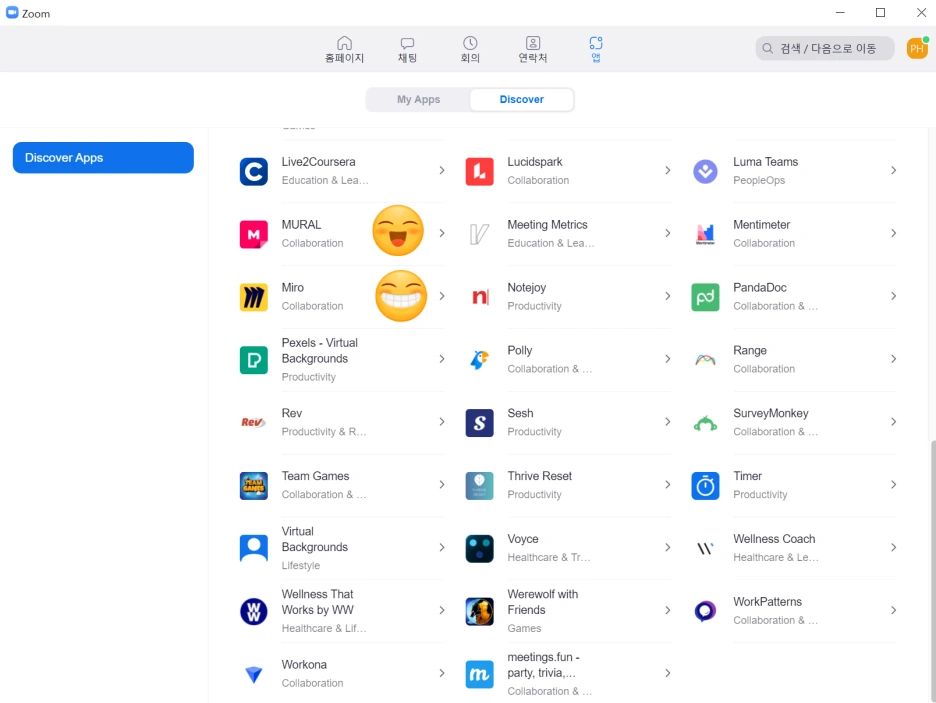936x703 pixels.
Task: Click the Sesh app icon
Action: (x=479, y=423)
